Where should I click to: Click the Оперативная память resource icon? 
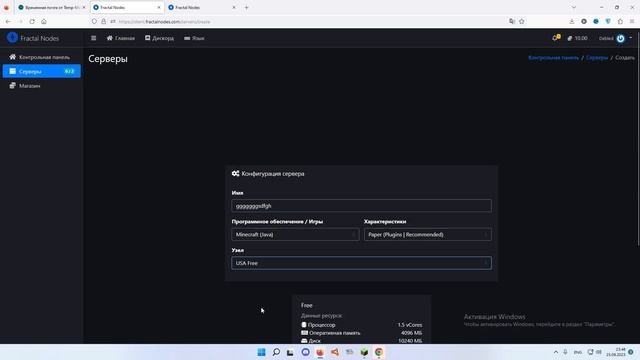[x=304, y=333]
